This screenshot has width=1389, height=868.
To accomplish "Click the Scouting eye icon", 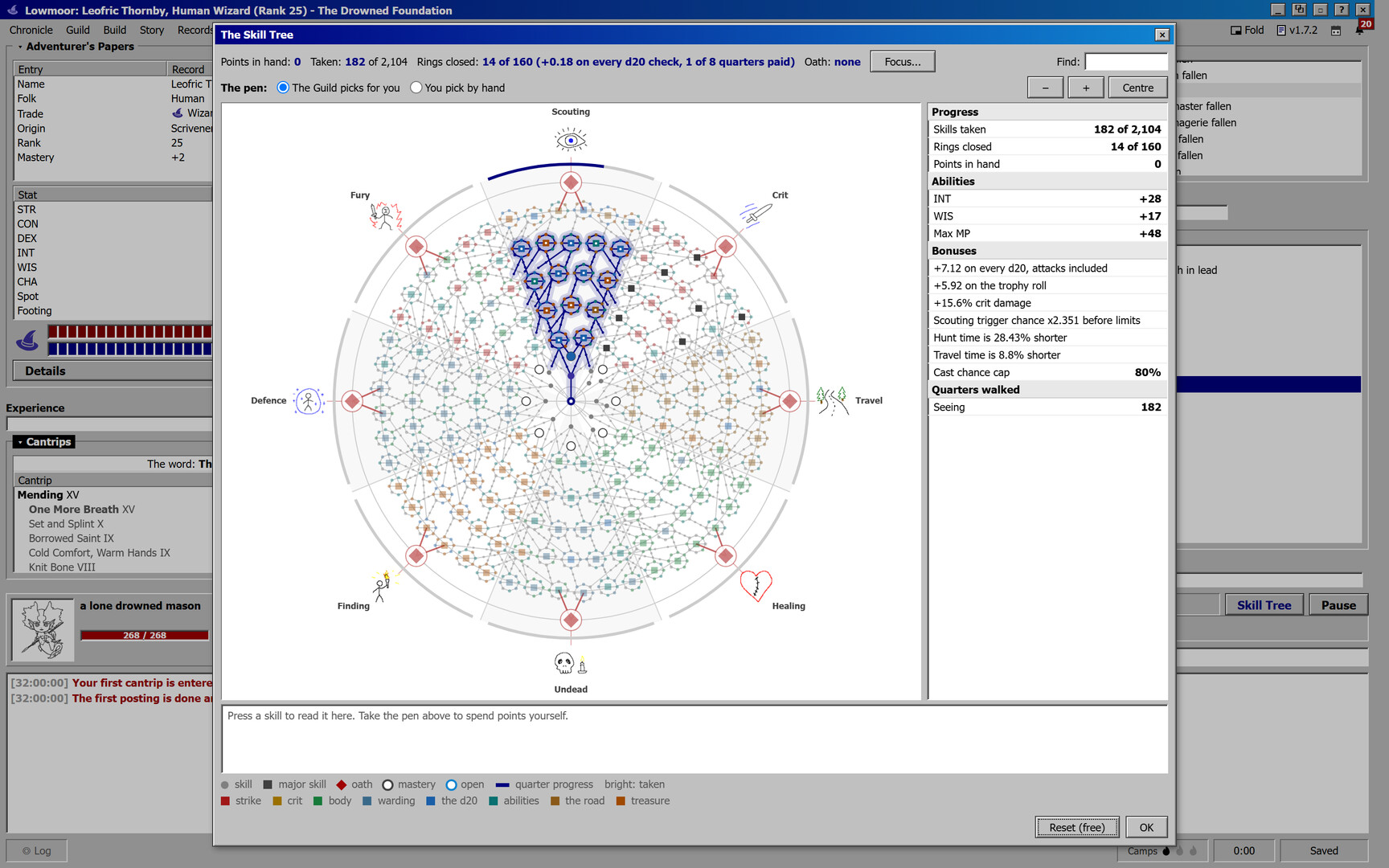I will click(571, 141).
